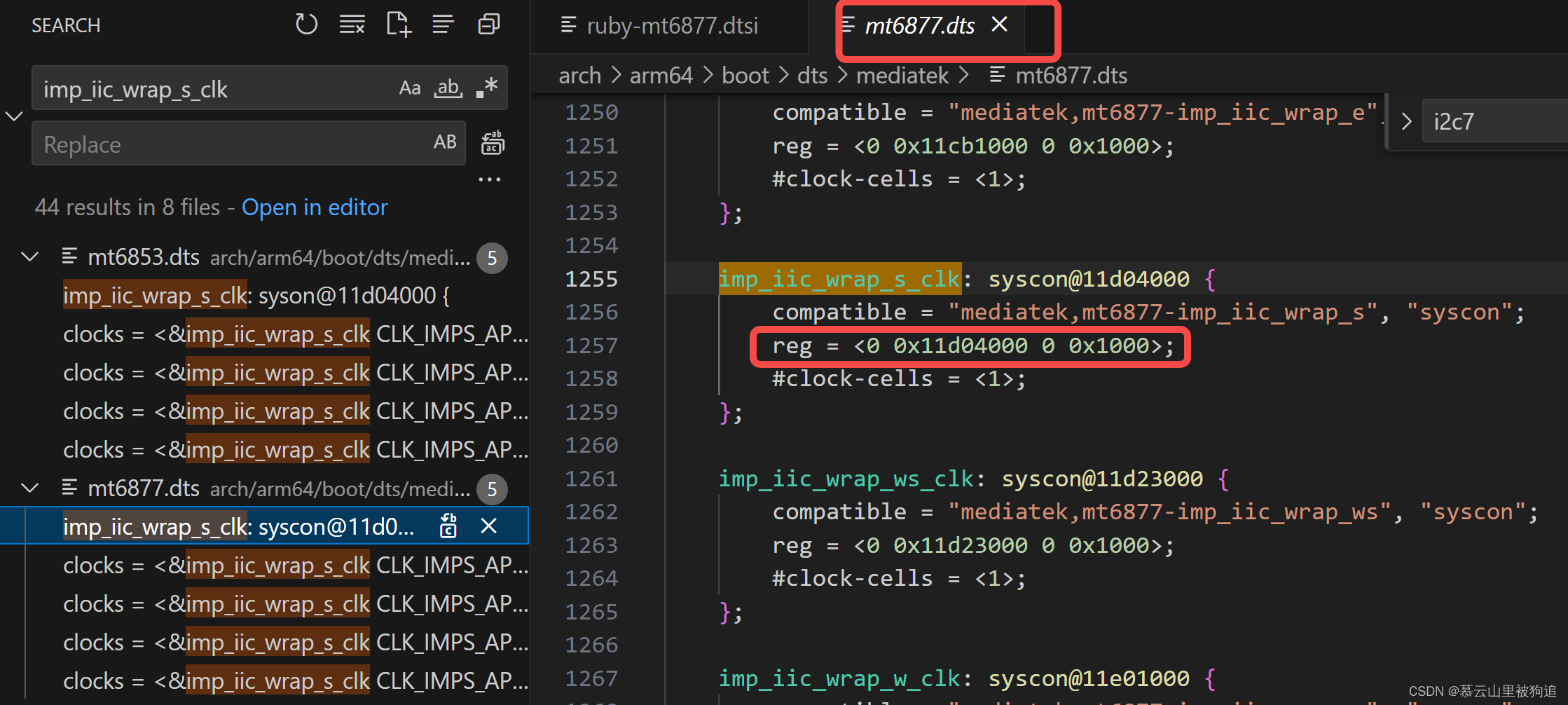Enable Preserve Case in the replace field
Viewport: 1568px width, 705px height.
446,142
